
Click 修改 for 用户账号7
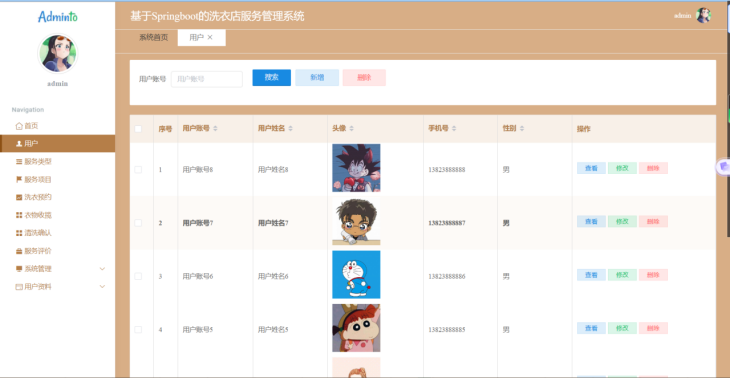coord(622,221)
